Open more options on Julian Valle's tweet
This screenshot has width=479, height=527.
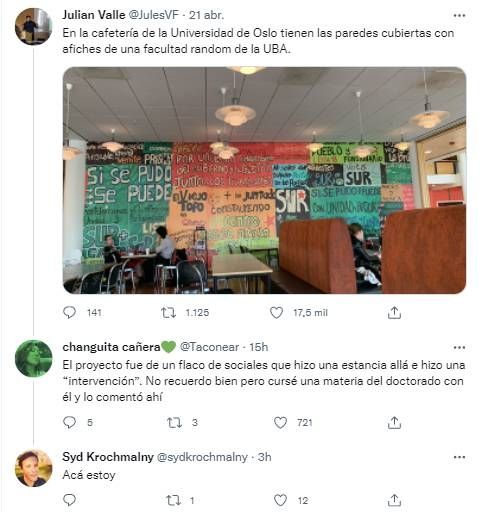(x=459, y=15)
